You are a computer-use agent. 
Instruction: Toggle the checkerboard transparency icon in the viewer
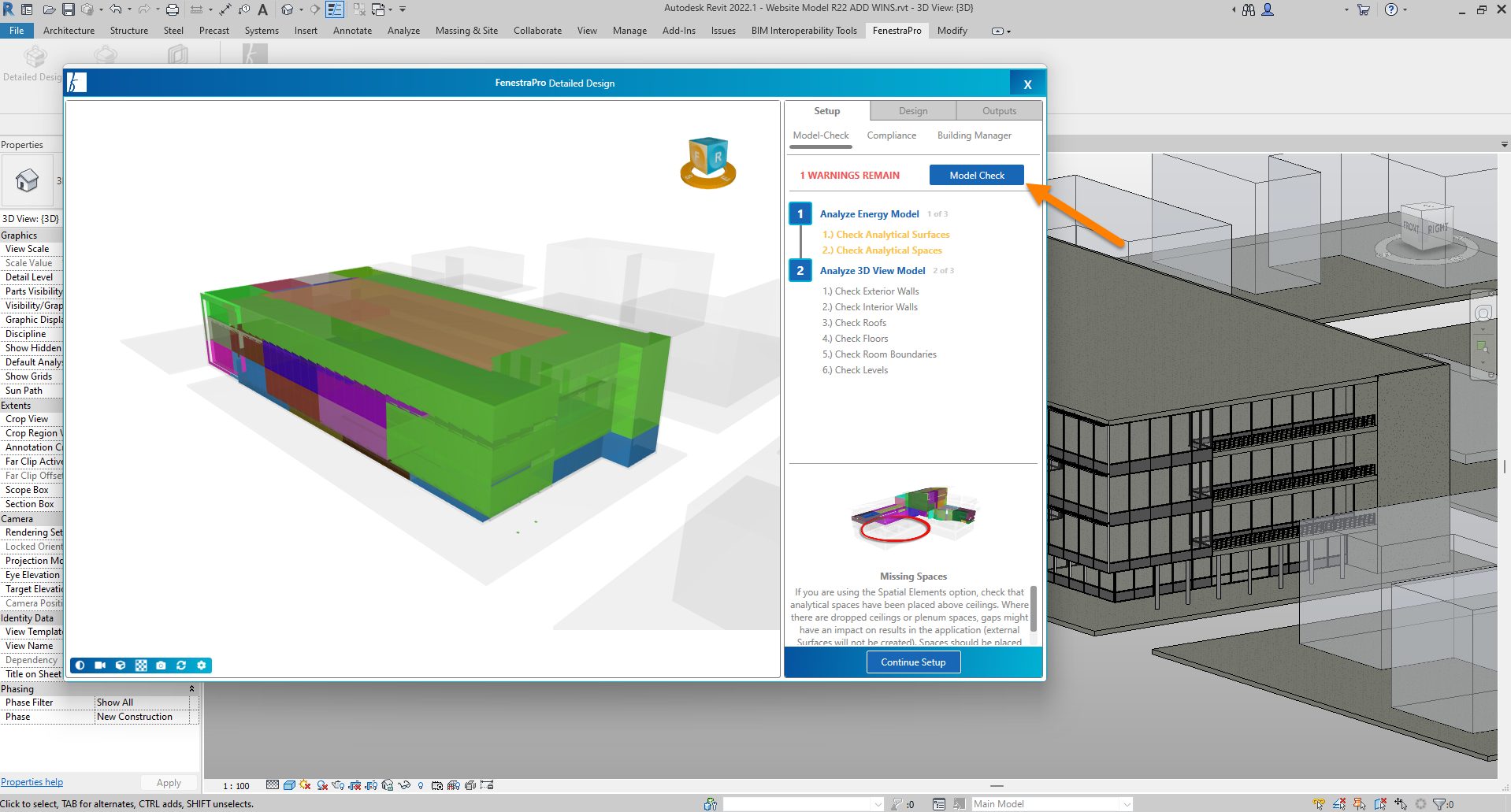141,666
